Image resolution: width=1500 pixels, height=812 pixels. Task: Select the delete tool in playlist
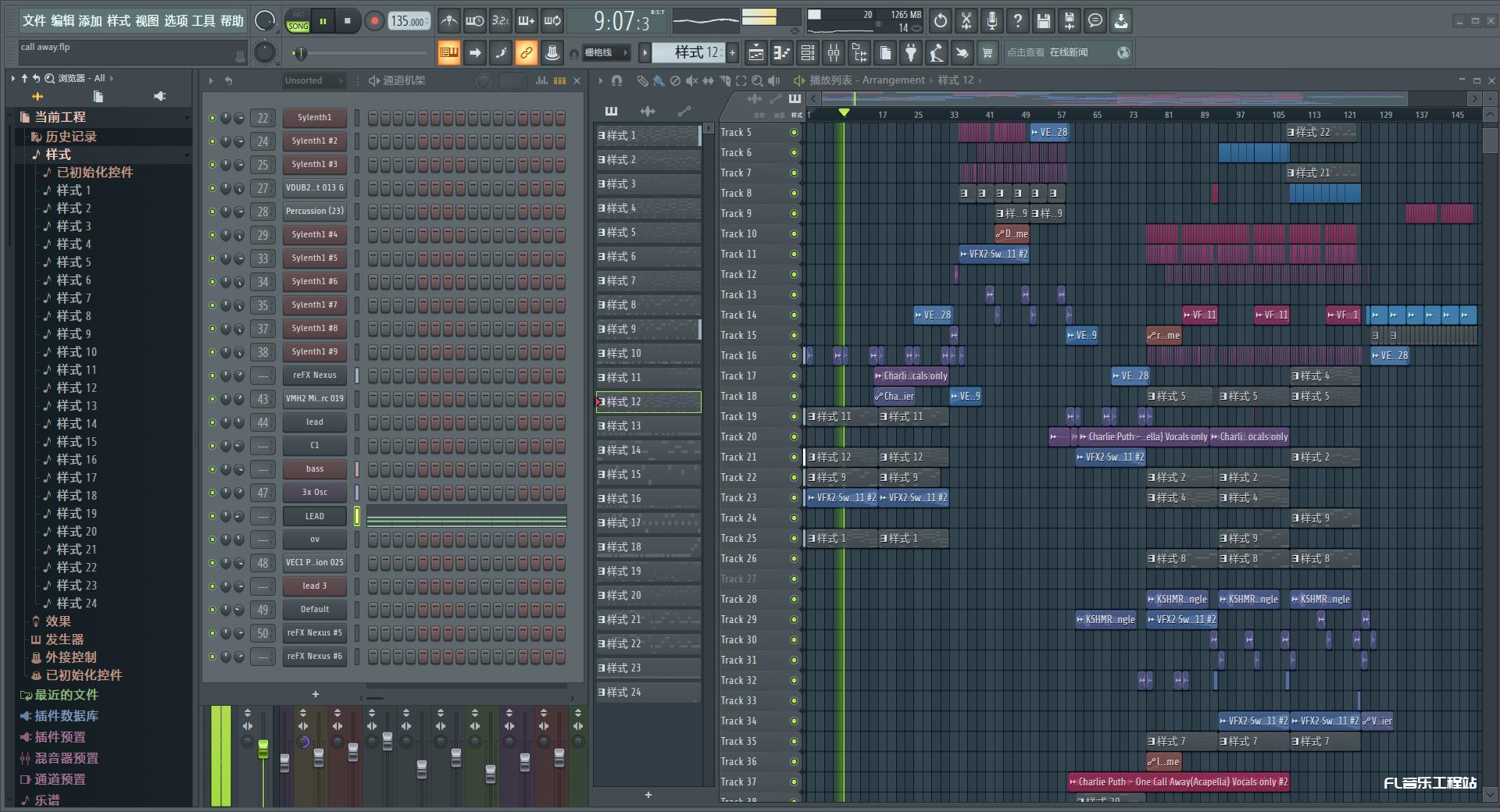[675, 80]
